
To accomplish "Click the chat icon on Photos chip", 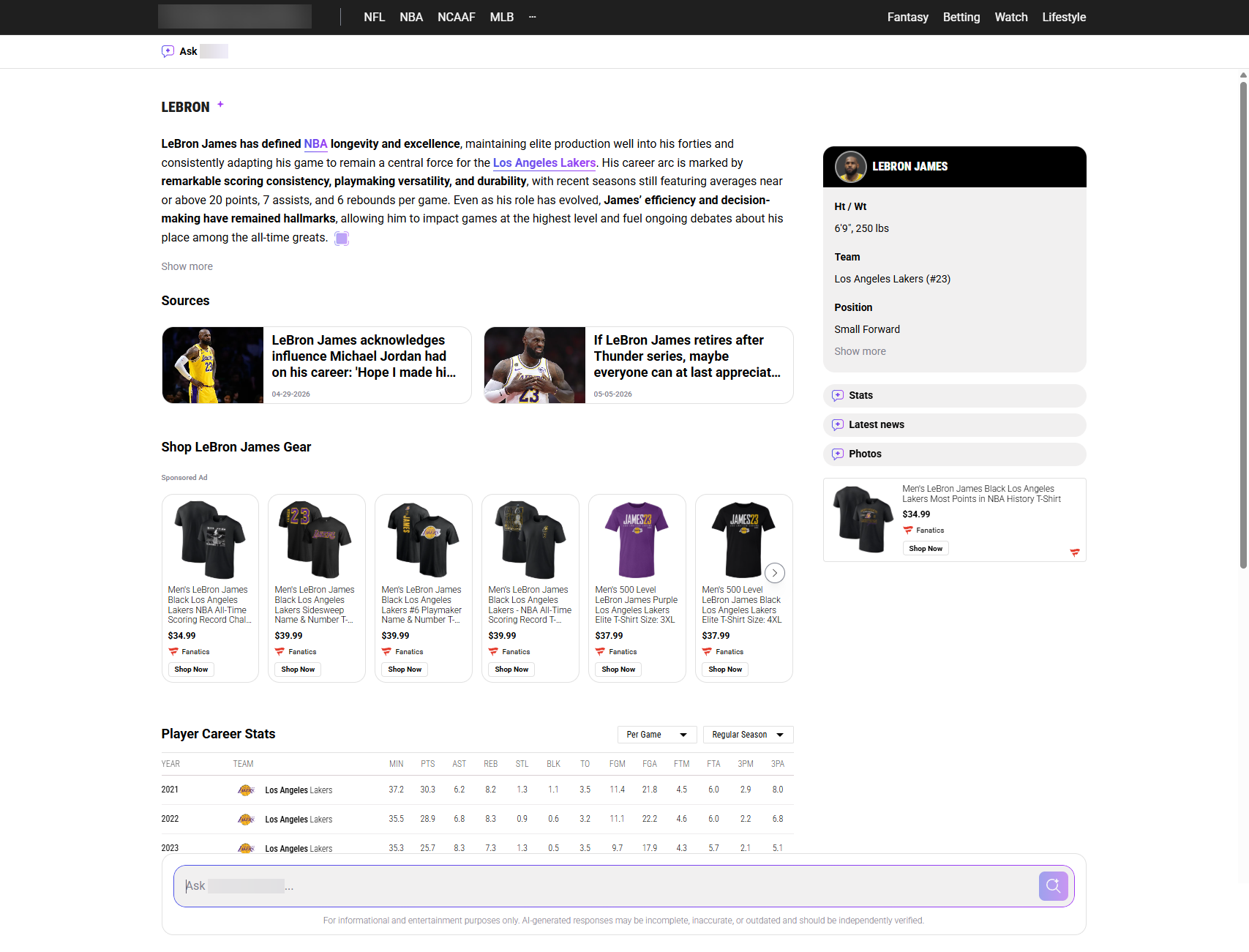I will click(838, 454).
